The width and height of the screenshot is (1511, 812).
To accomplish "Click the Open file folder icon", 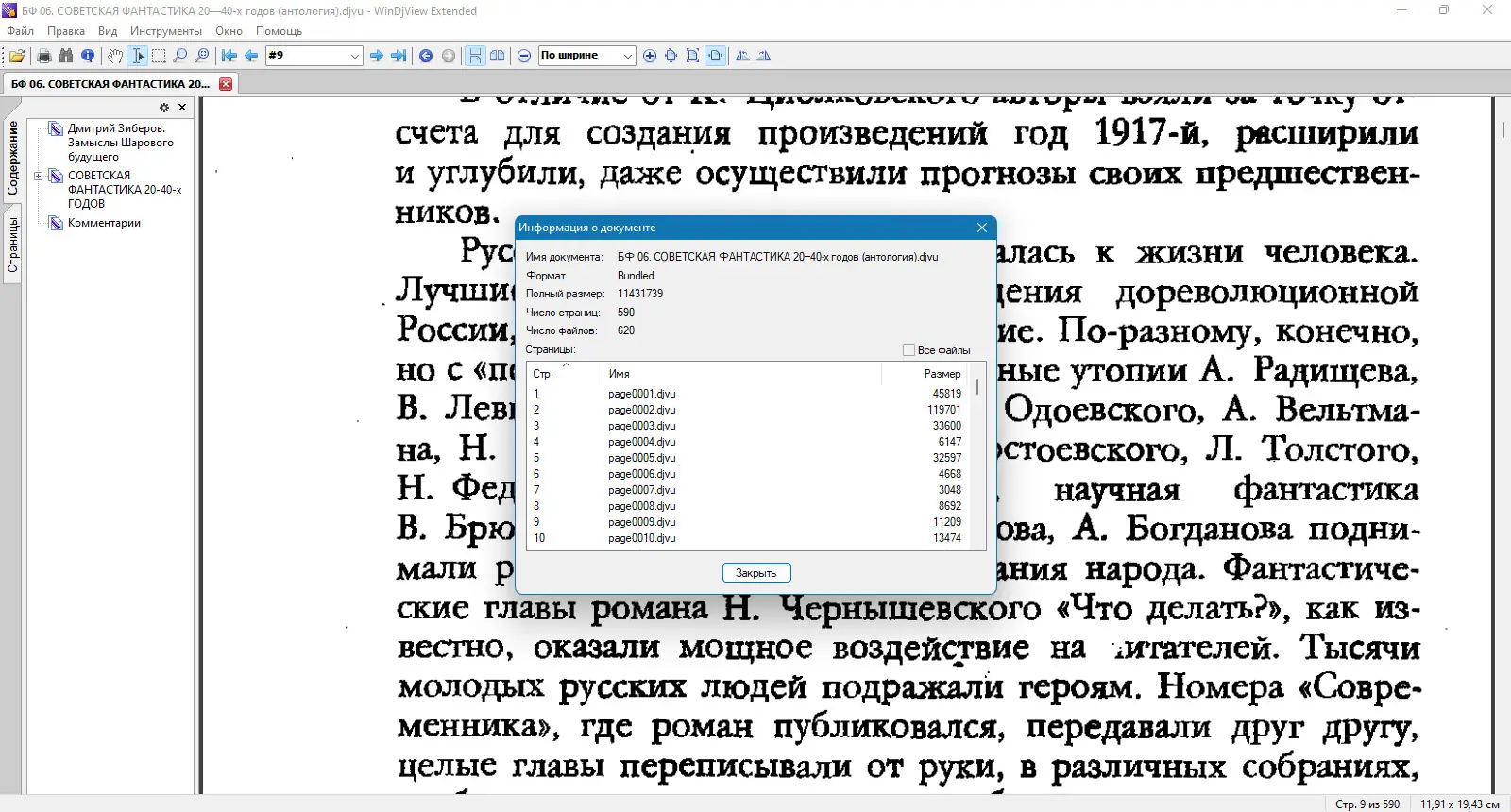I will pos(17,56).
